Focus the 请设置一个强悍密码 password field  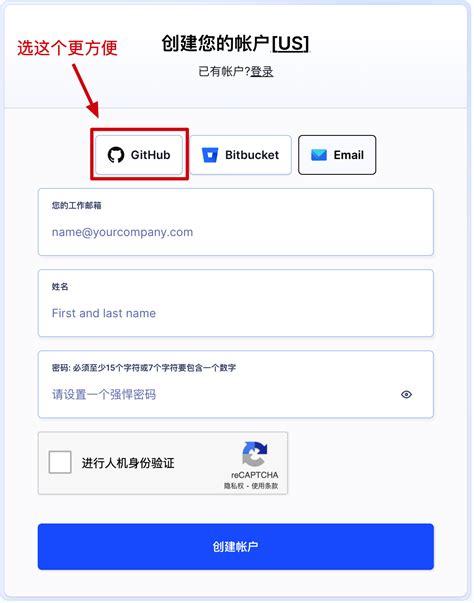point(236,384)
